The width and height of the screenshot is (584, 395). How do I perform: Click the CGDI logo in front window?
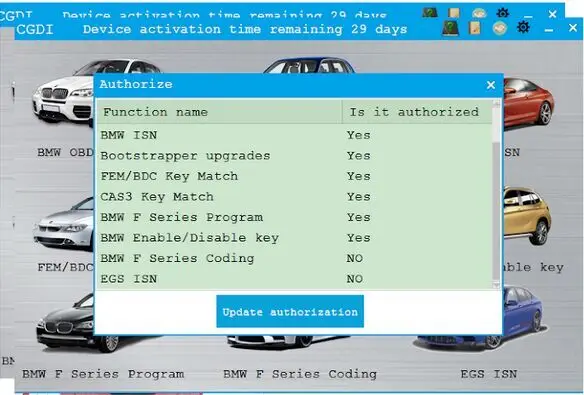(35, 29)
